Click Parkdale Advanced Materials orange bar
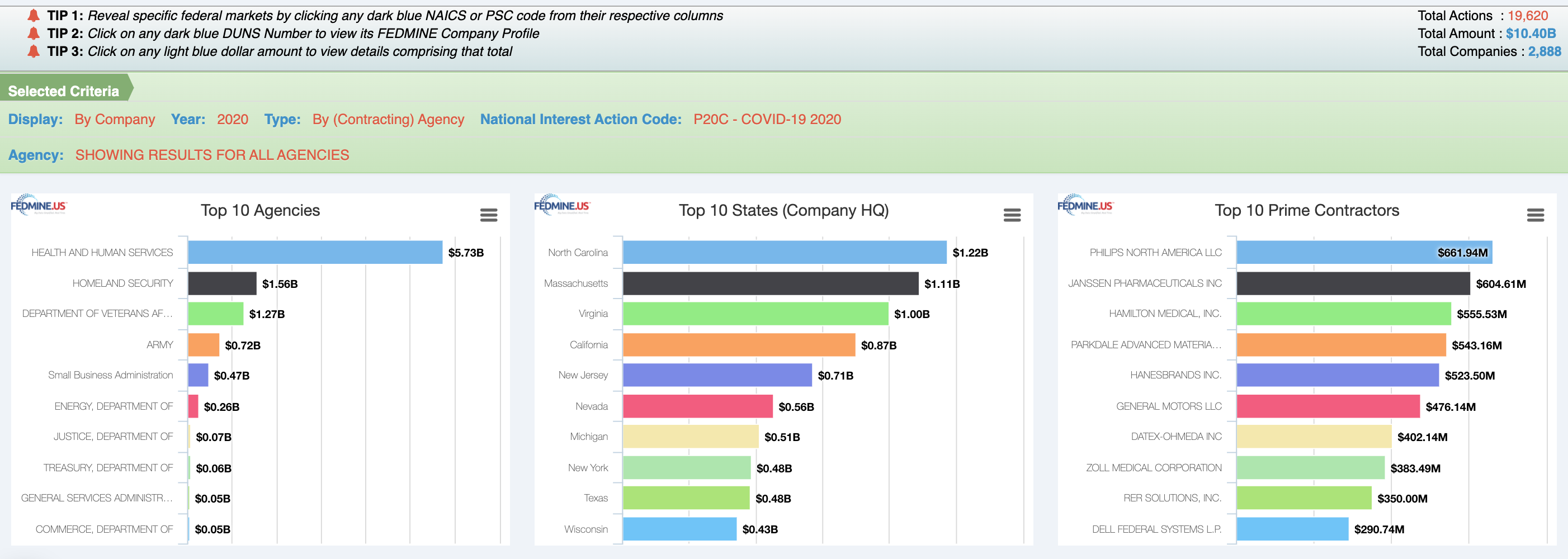Screen dimensions: 1568x559 click(1341, 345)
